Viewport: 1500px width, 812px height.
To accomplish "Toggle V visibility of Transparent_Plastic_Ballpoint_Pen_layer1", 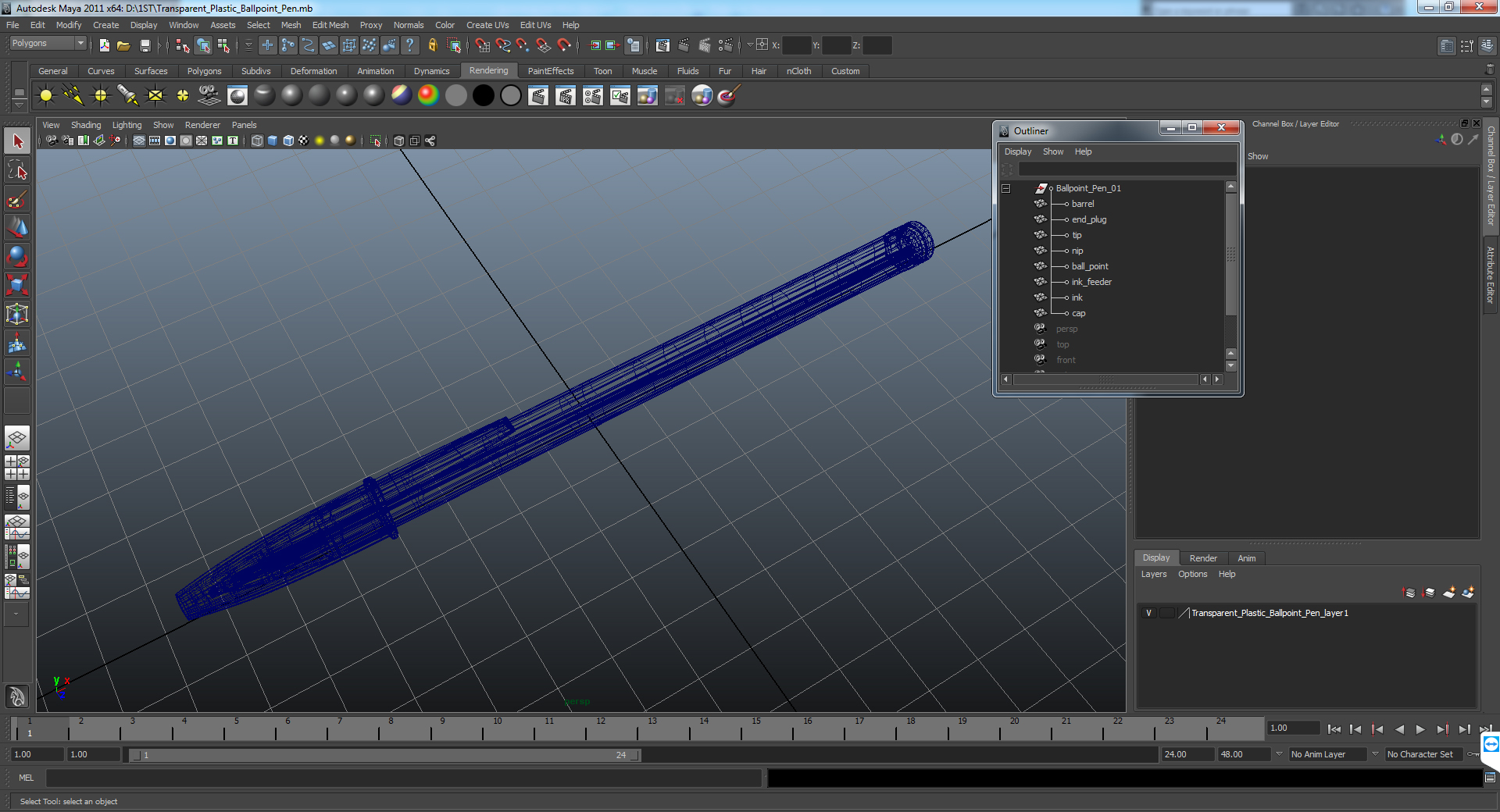I will (x=1148, y=613).
